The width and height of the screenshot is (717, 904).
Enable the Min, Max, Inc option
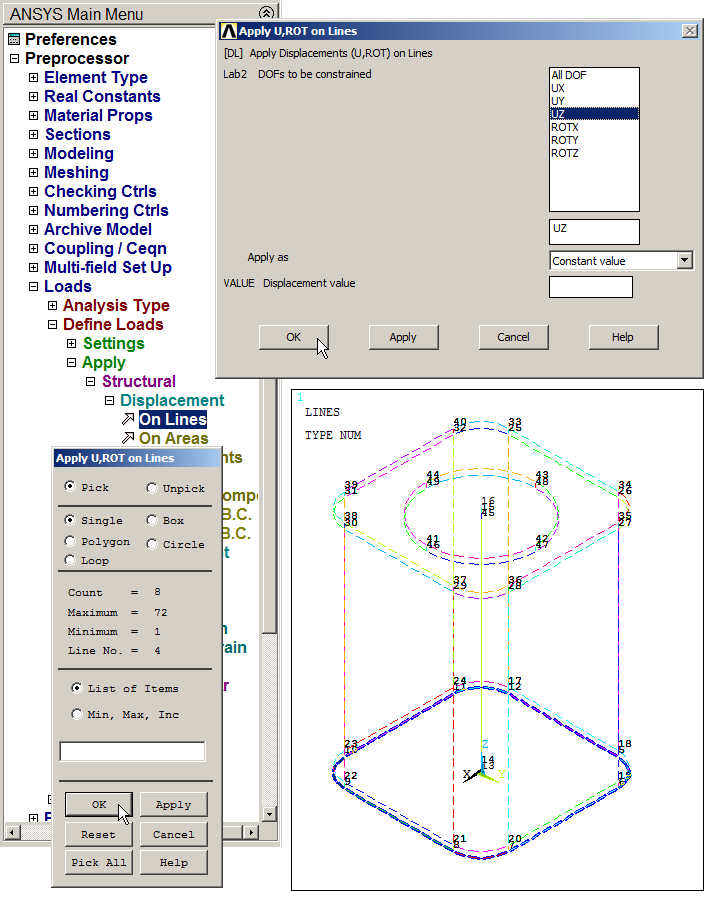point(77,714)
